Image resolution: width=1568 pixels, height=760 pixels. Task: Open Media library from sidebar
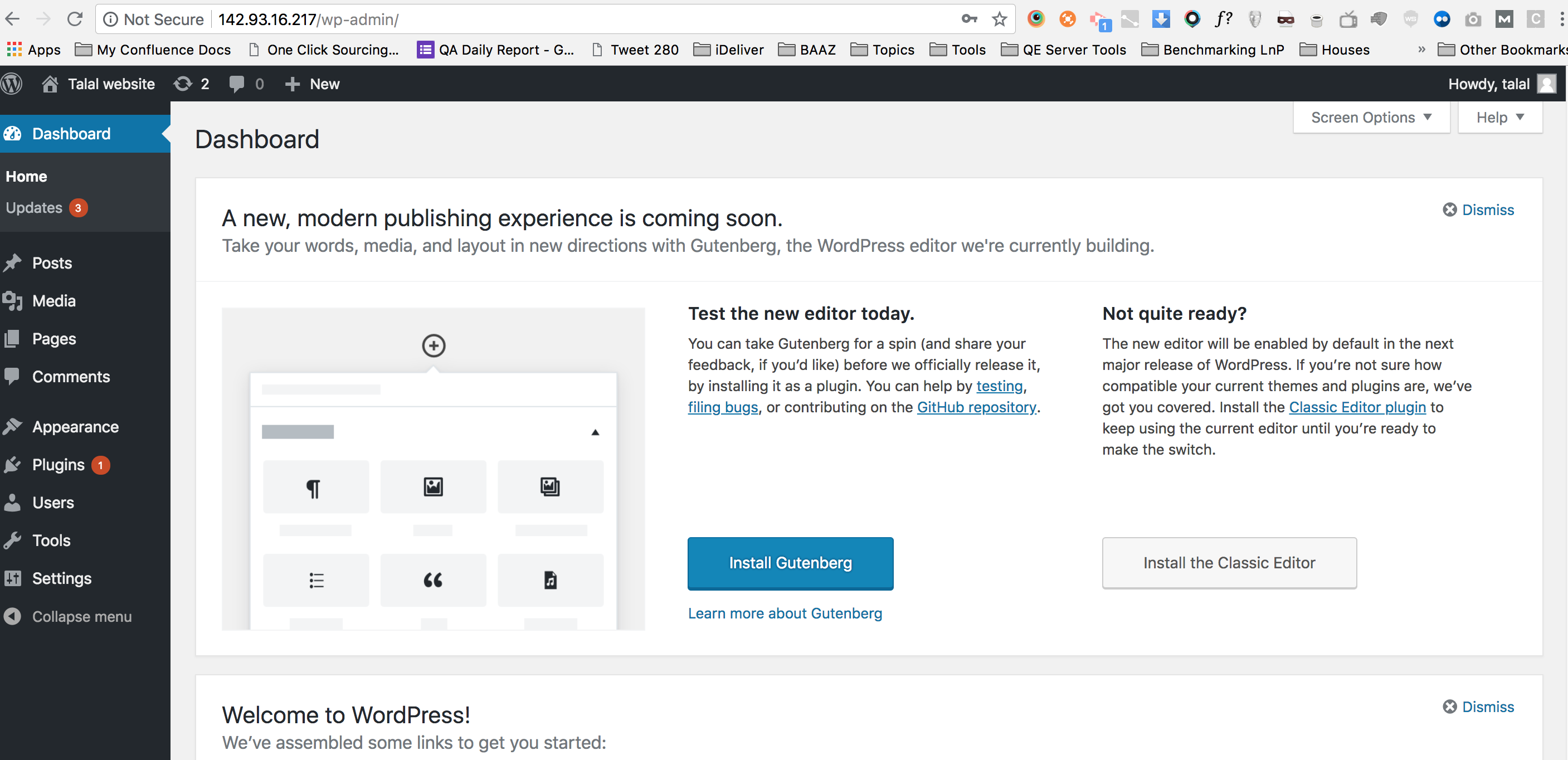[x=53, y=300]
